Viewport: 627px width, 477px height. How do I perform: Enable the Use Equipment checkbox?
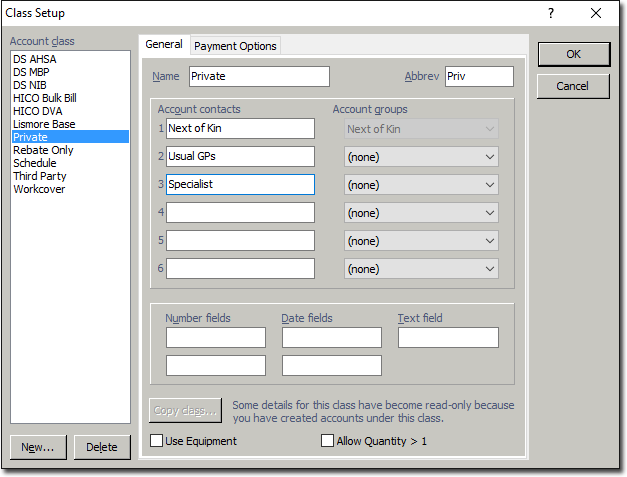coord(157,441)
